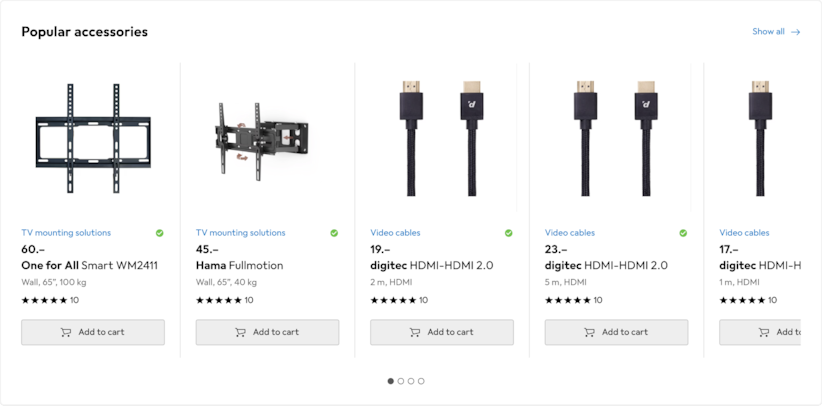Add One for All Smart WM2411 to cart
Viewport: 822px width, 406px height.
[x=93, y=332]
